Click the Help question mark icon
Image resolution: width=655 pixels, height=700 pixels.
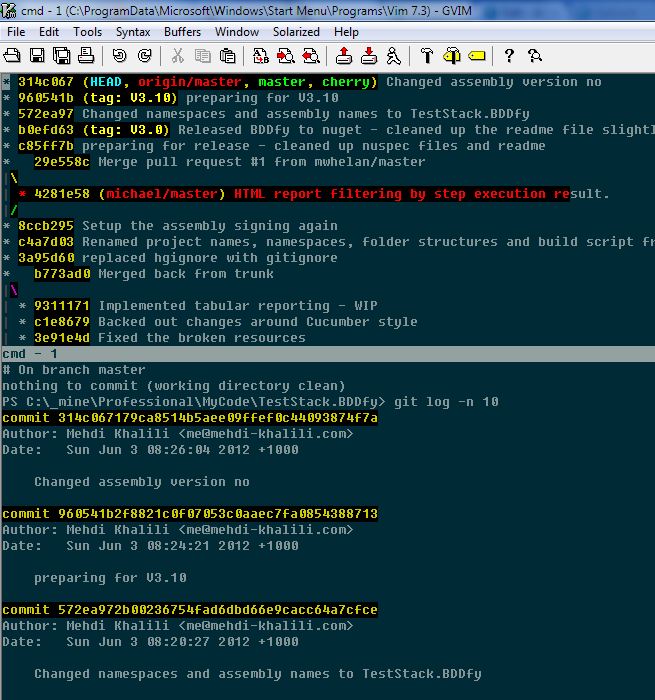[509, 56]
